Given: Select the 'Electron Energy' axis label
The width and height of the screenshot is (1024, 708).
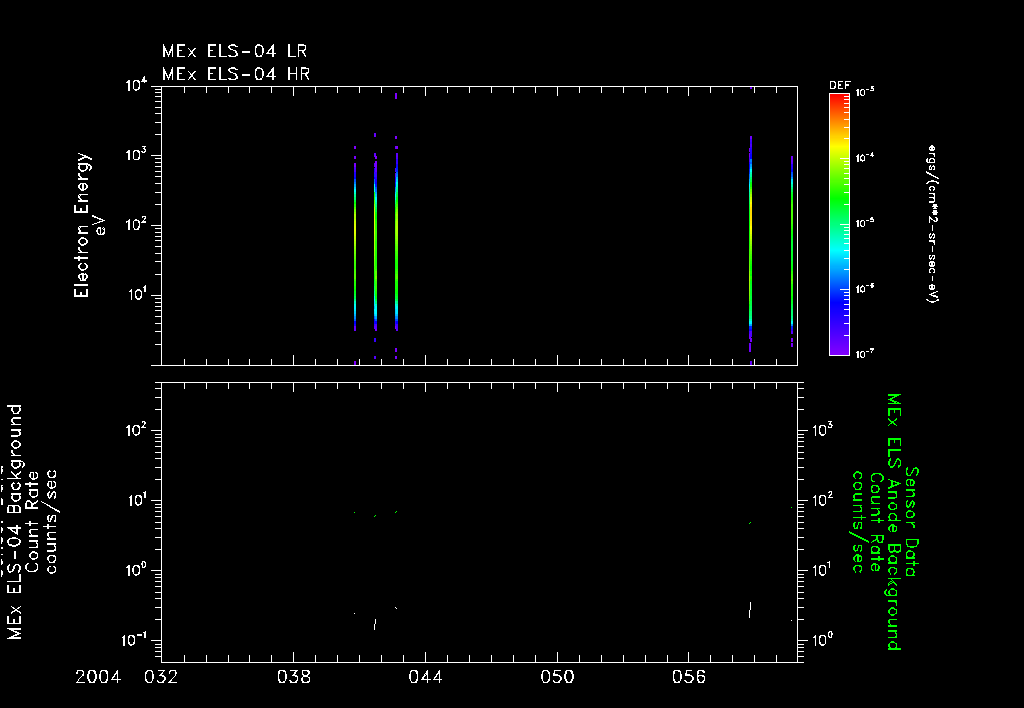Looking at the screenshot, I should pyautogui.click(x=82, y=225).
